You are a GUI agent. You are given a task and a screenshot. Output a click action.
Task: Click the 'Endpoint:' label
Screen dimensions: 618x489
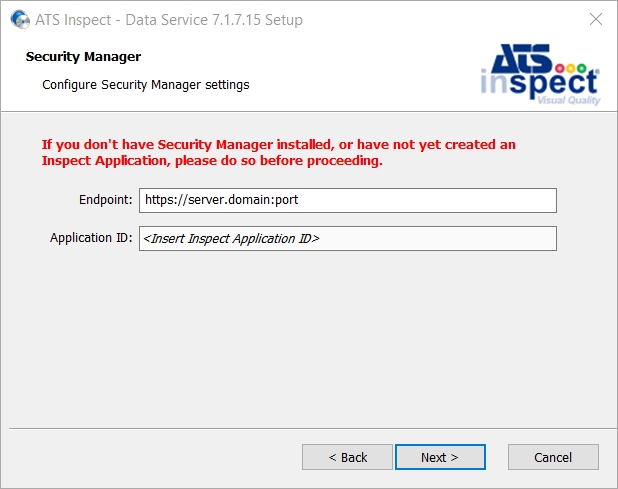(x=106, y=200)
